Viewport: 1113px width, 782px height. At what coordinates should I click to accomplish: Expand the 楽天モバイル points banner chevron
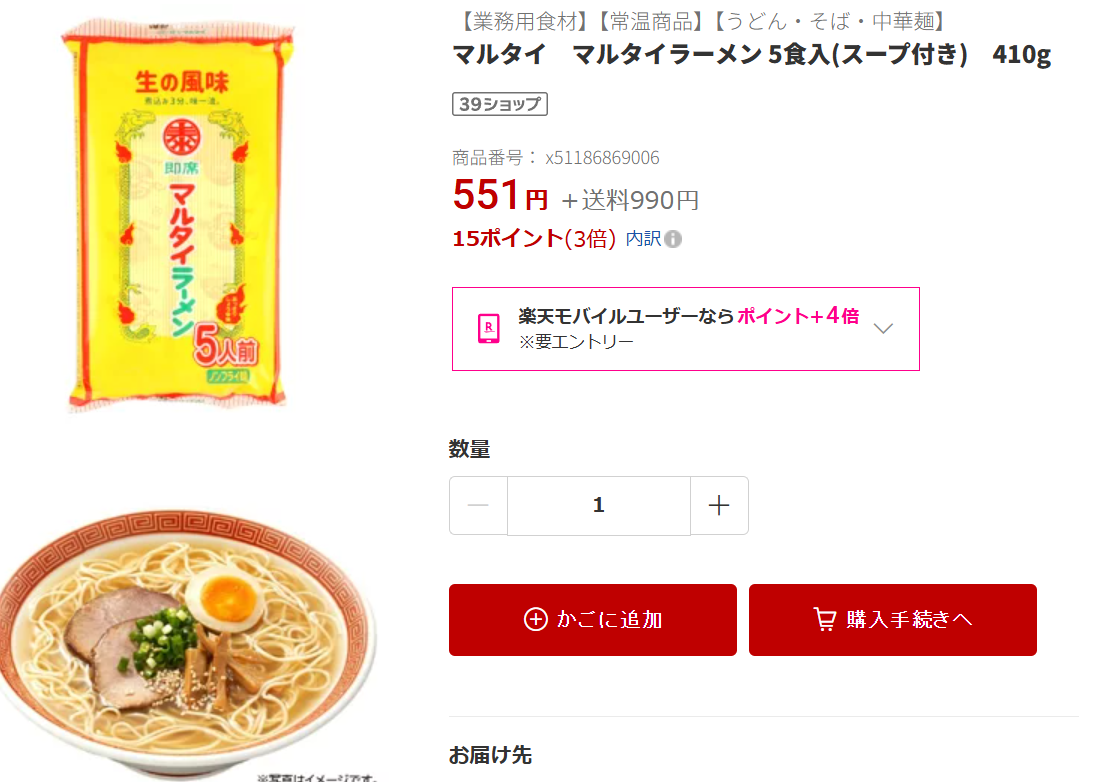[883, 328]
